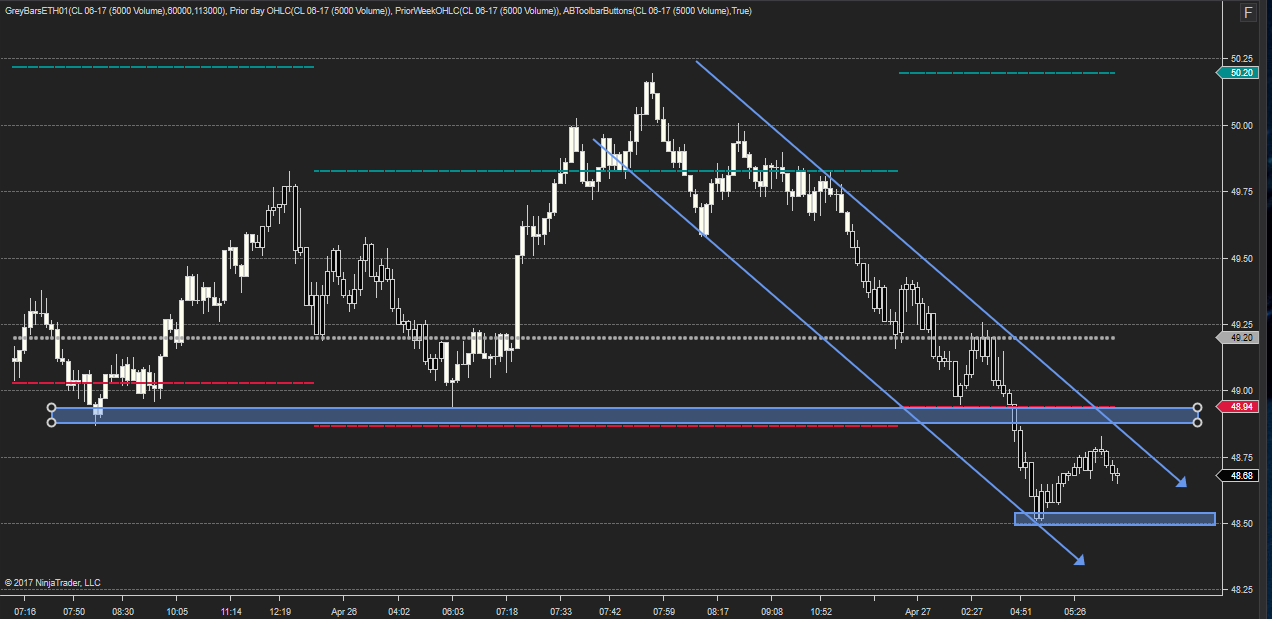Screen dimensions: 1272x619
Task: Select the small blue rectangle near 48.50
Action: pos(1115,519)
